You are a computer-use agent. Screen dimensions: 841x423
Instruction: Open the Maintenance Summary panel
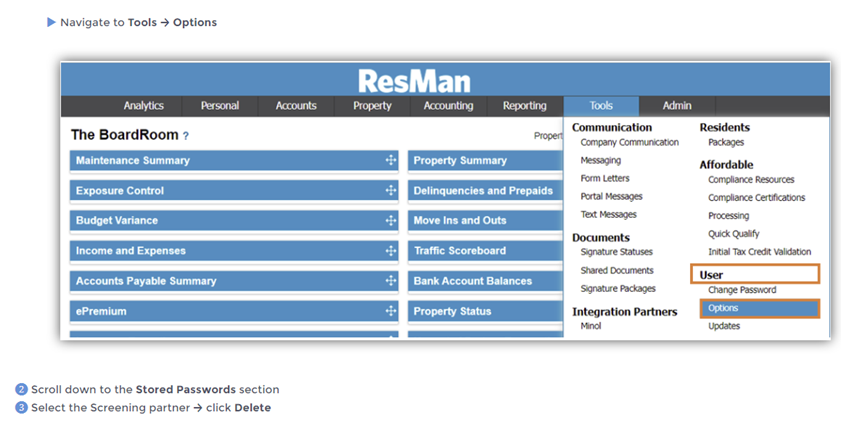coord(234,160)
